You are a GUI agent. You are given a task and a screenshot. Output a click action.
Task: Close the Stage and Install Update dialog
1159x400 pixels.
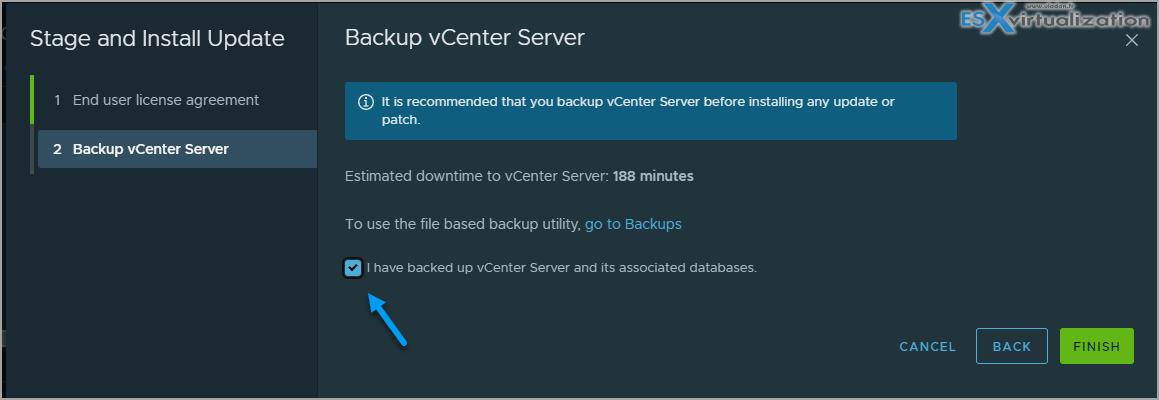[1131, 41]
